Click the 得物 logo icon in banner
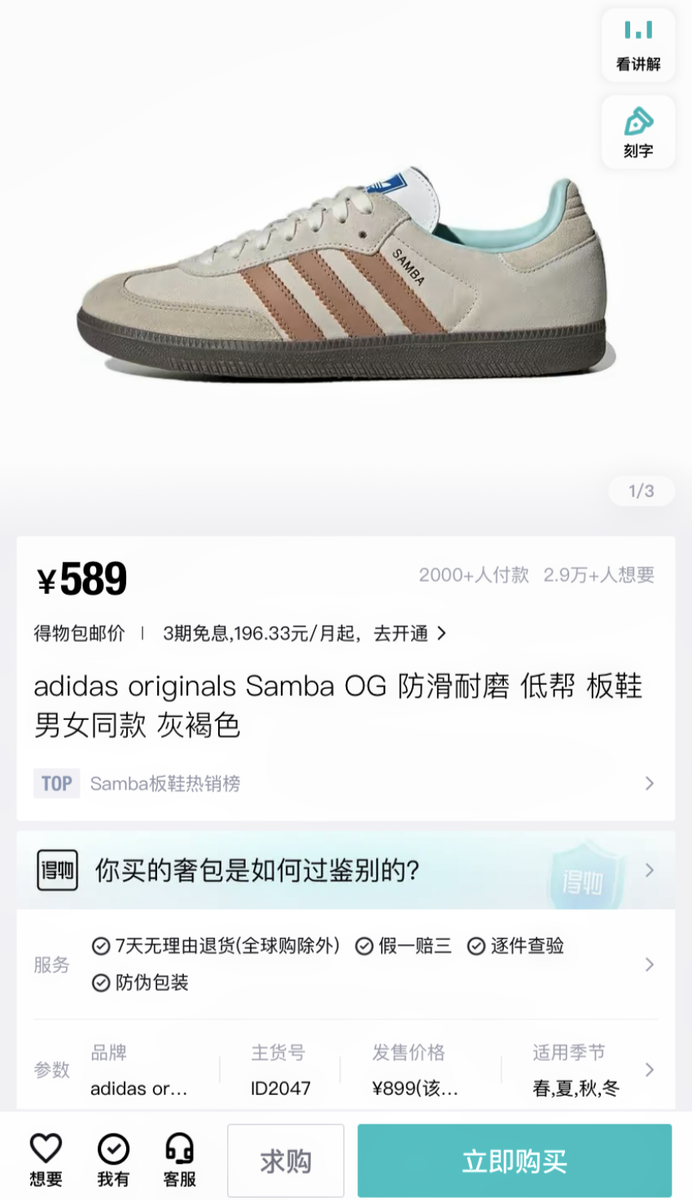This screenshot has height=1200, width=692. 57,870
